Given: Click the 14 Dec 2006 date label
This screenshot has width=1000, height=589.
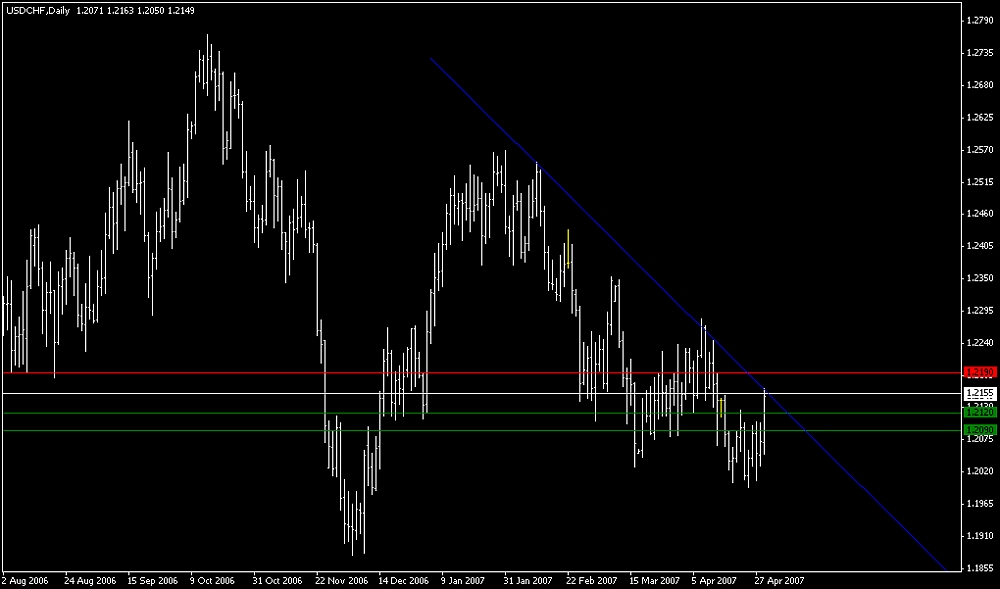Looking at the screenshot, I should (x=404, y=579).
